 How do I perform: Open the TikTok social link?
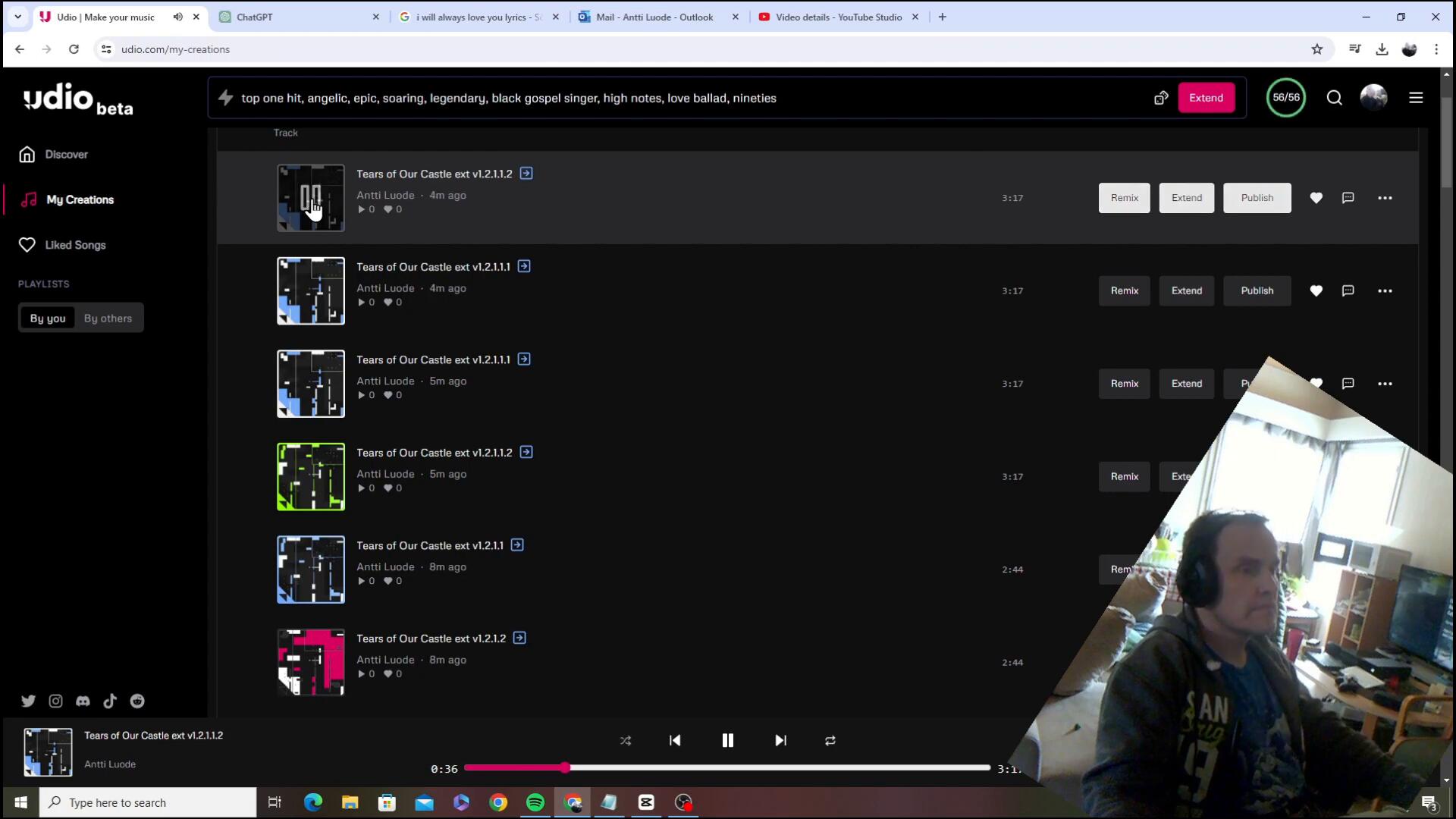click(x=110, y=701)
